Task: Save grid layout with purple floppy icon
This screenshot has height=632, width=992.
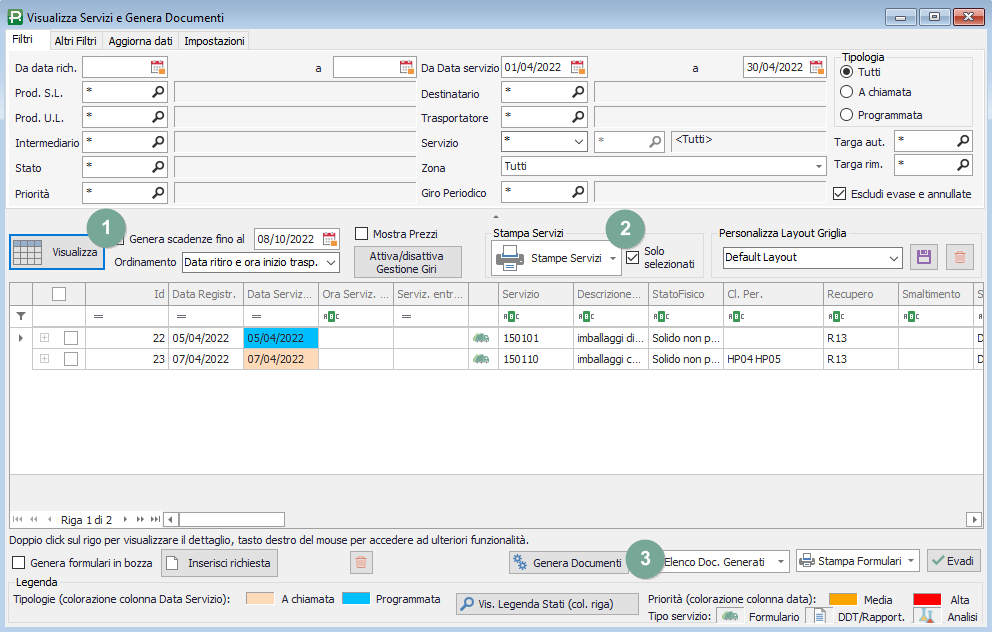Action: tap(924, 257)
